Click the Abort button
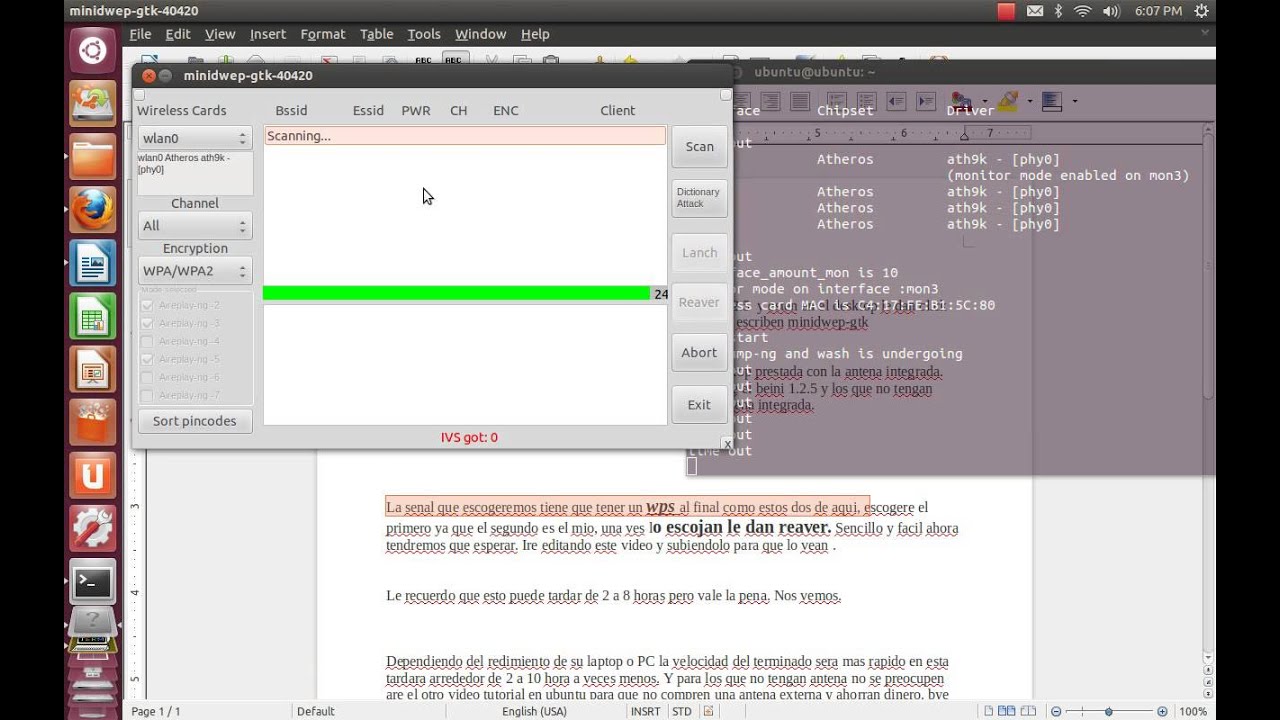 700,353
